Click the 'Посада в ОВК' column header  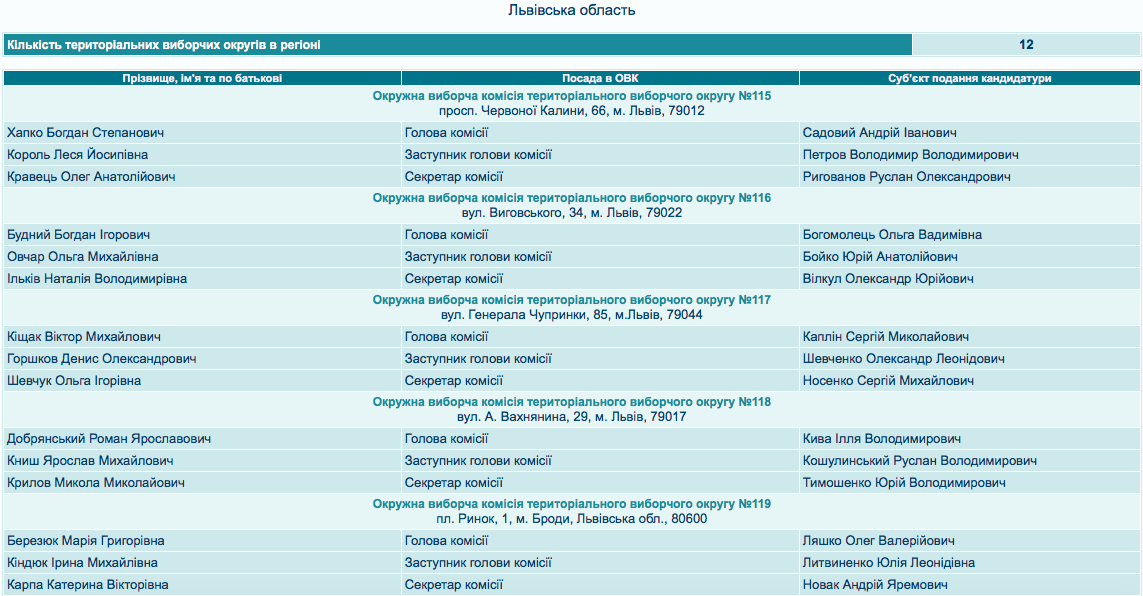coord(600,78)
